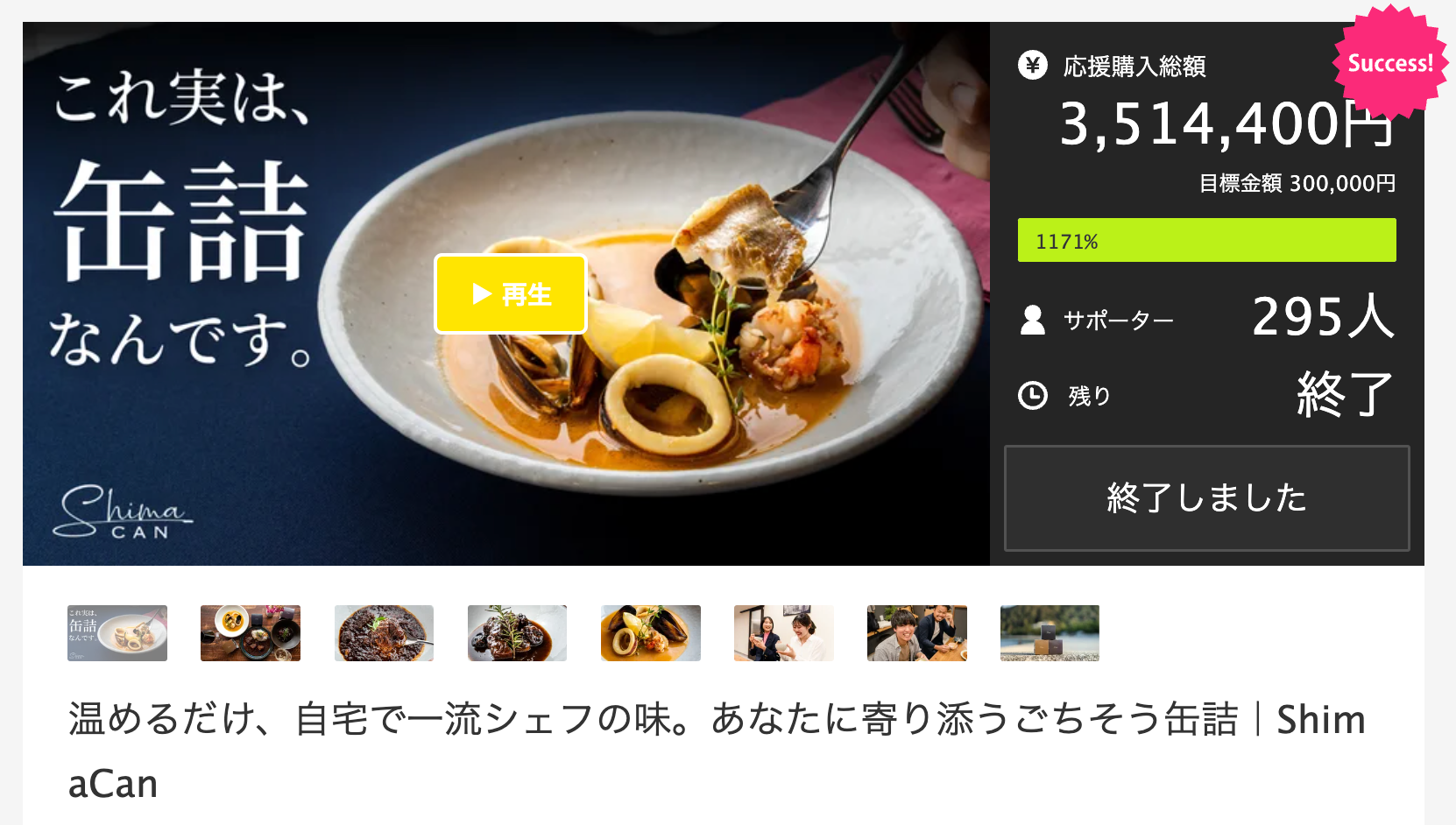
Task: Select the first thumbnail with 缶詰 text
Action: point(117,633)
